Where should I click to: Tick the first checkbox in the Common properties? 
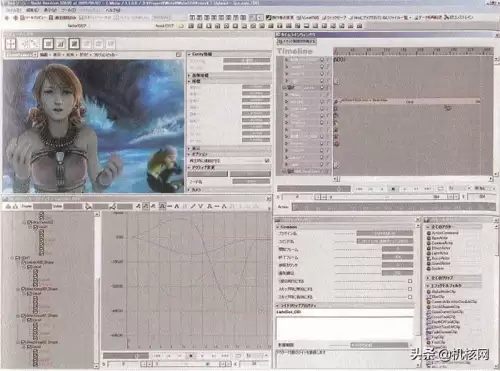click(410, 281)
